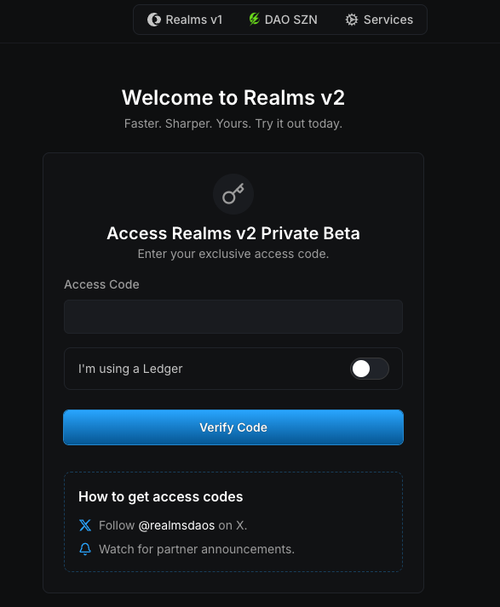The width and height of the screenshot is (500, 607).
Task: Focus the Access Code input field
Action: [233, 317]
